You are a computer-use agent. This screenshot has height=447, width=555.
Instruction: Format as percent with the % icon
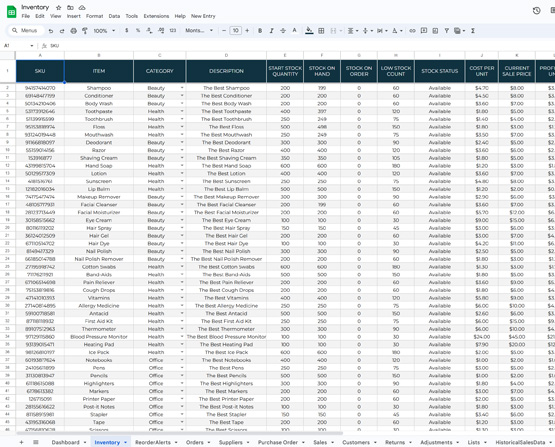138,30
